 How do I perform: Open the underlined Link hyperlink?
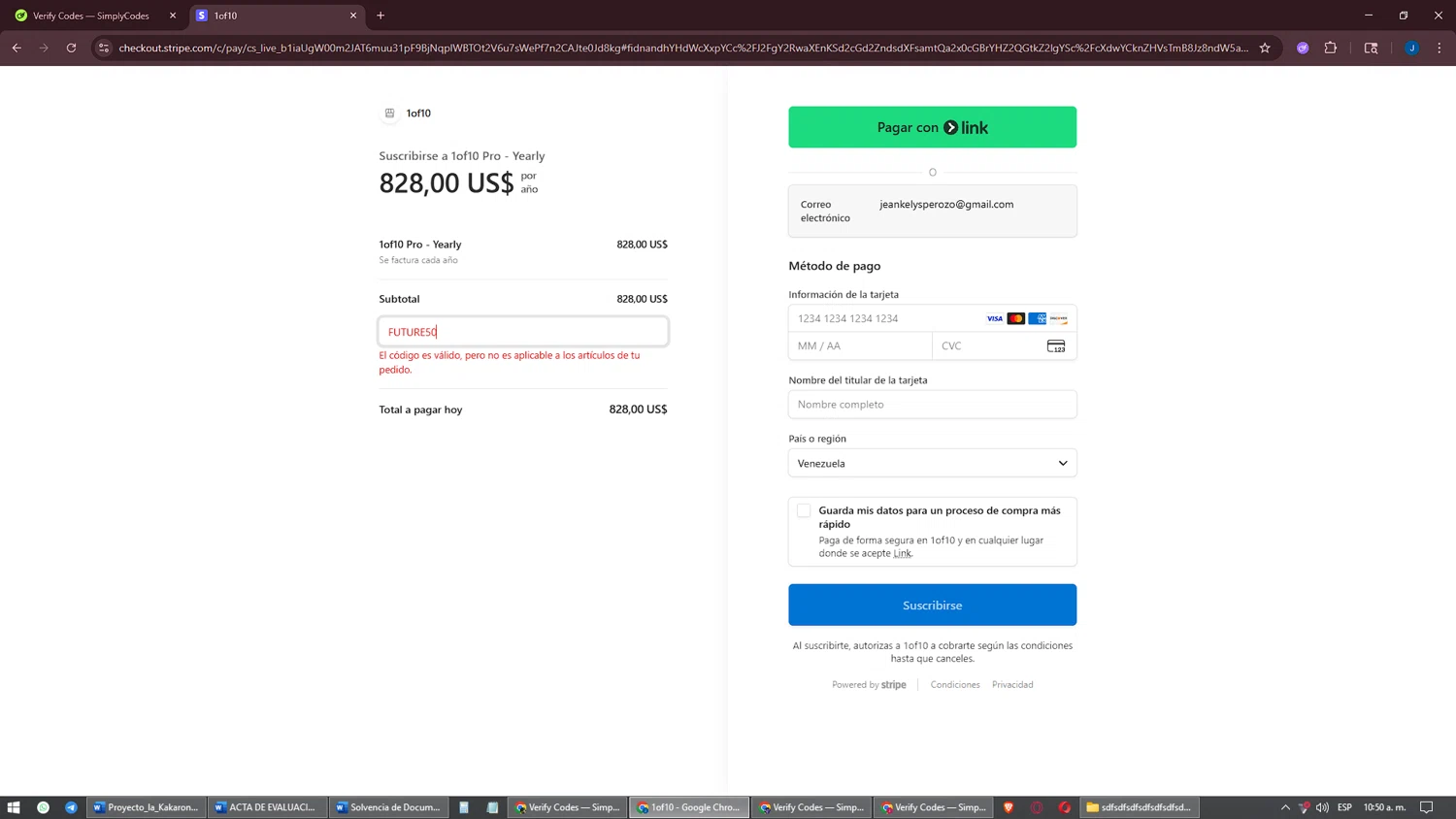(903, 553)
